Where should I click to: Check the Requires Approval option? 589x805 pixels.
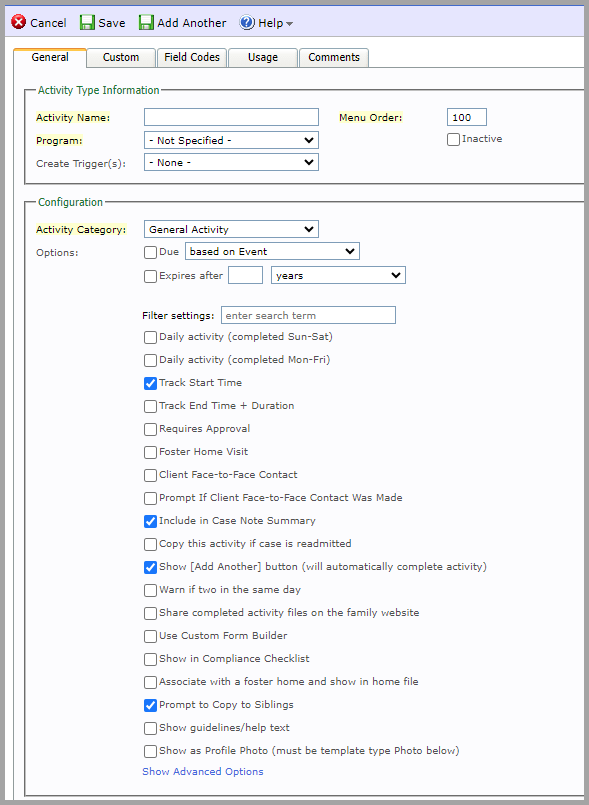[x=150, y=428]
